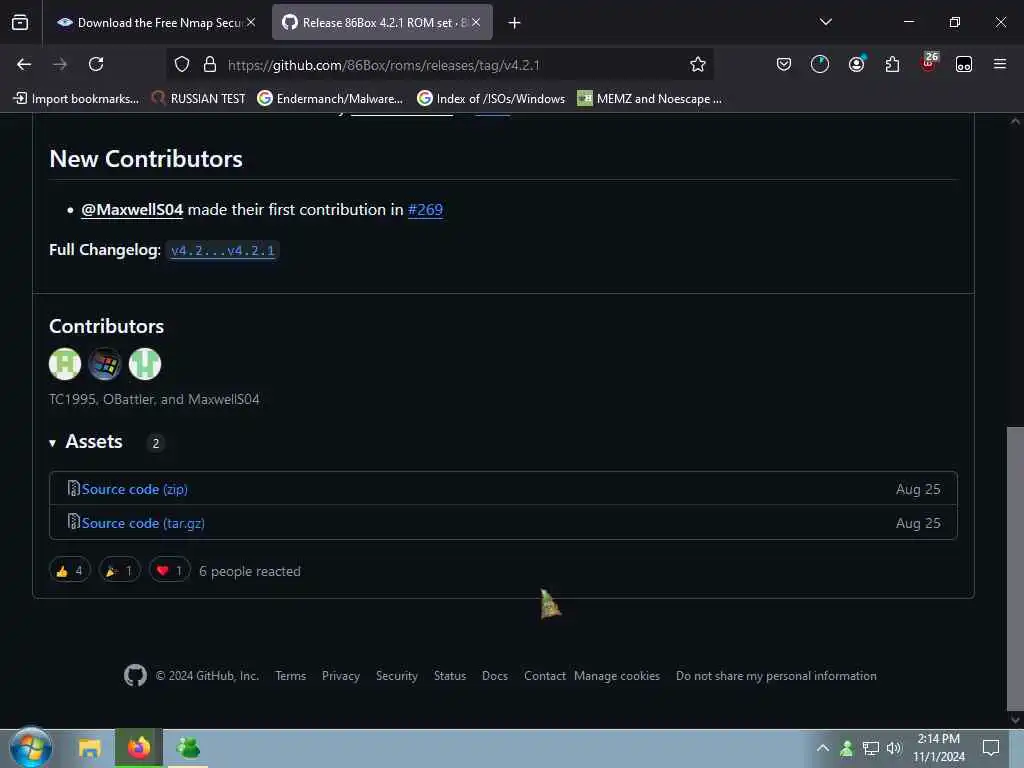Click OBattler contributor avatar
Screen dimensions: 1024x768
click(x=104, y=364)
